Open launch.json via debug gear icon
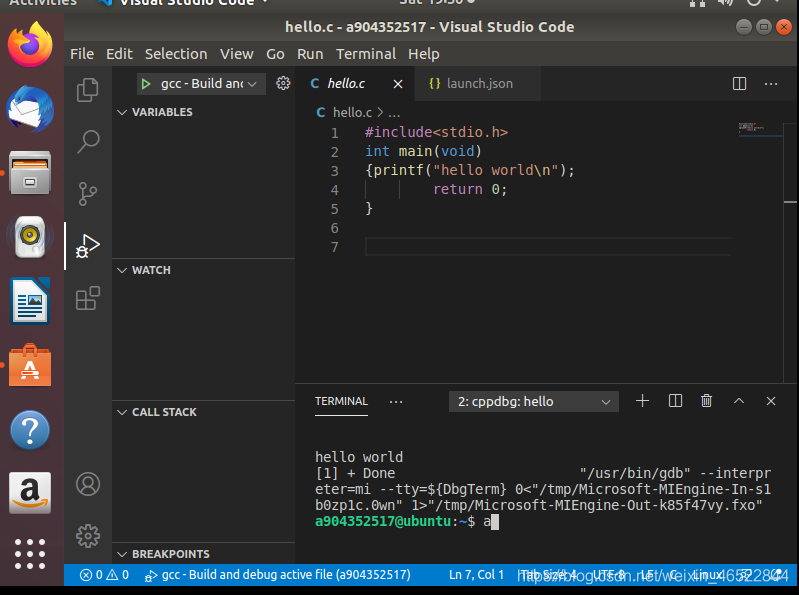The height and width of the screenshot is (595, 799). coord(283,83)
